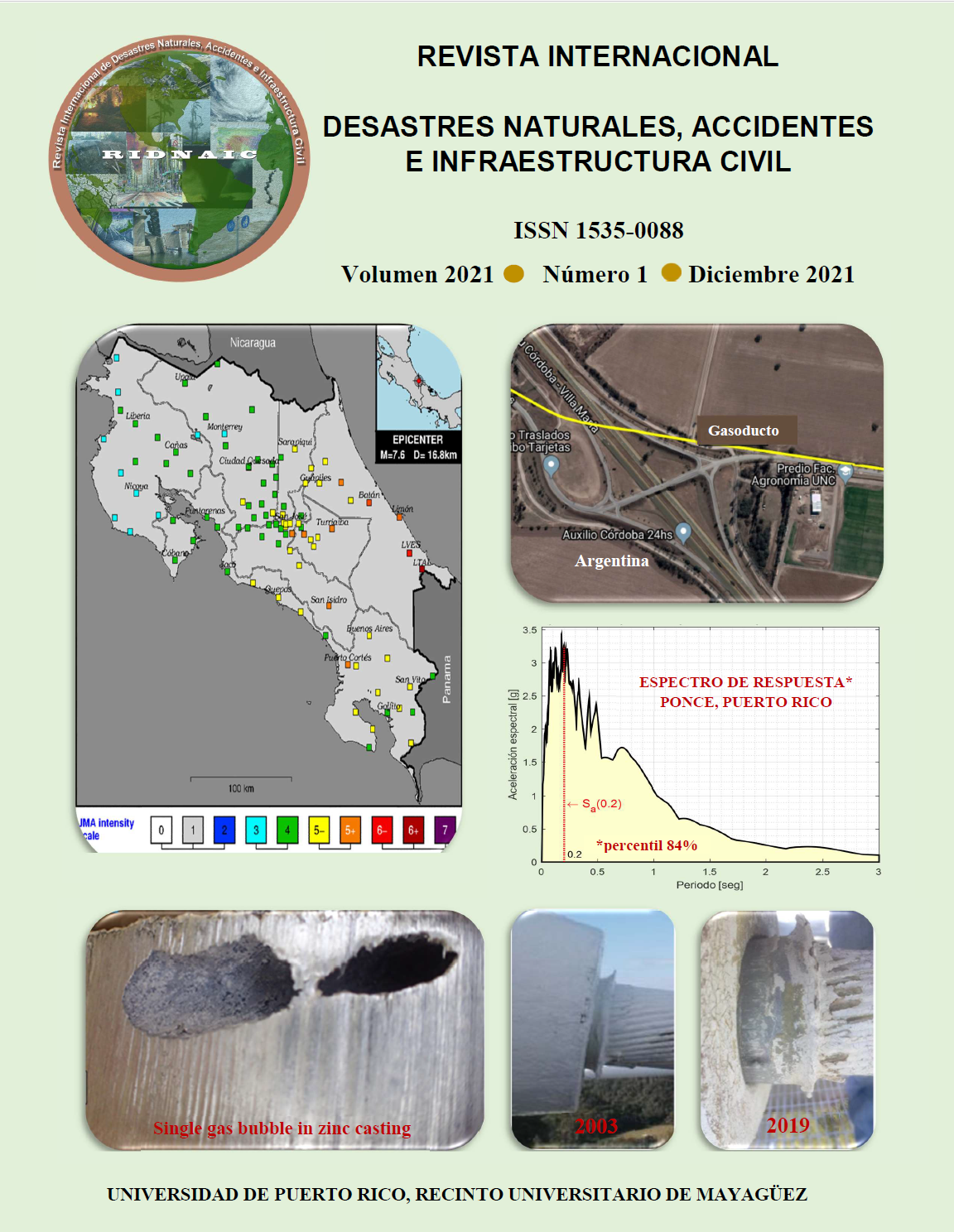
Task: Open the photo labeled 2019
Action: 787,1029
